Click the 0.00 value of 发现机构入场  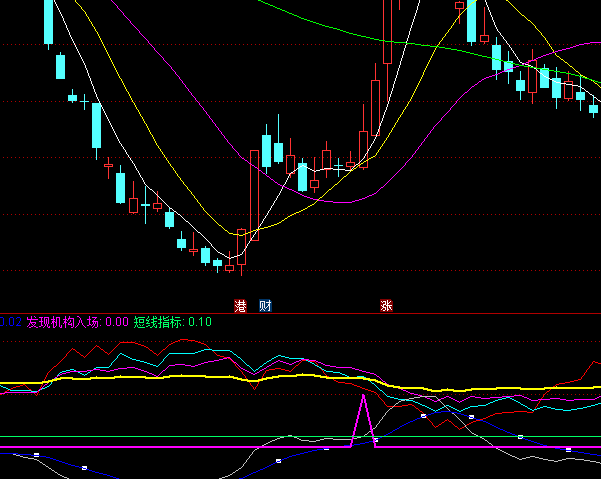(x=117, y=322)
